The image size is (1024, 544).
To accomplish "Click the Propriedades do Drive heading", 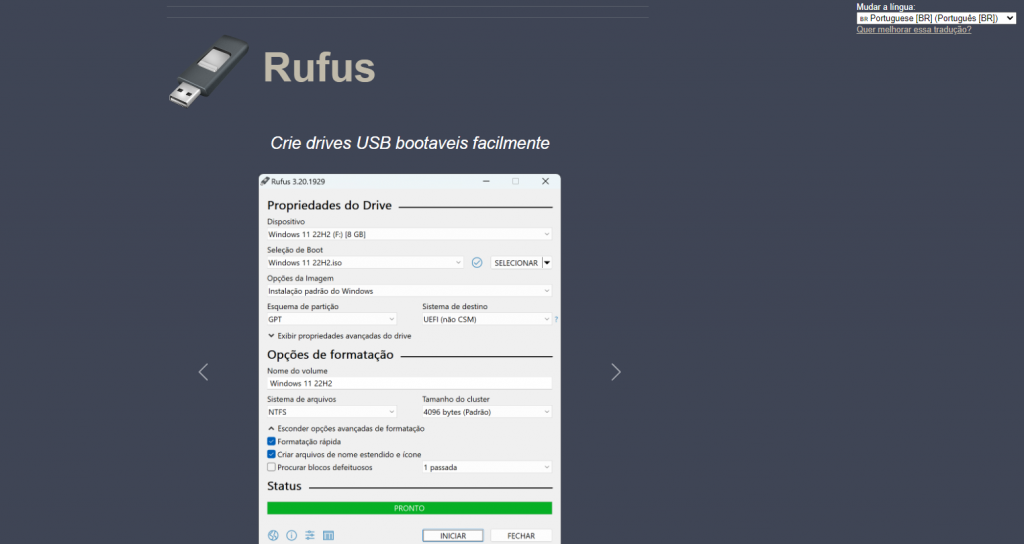I will point(329,205).
